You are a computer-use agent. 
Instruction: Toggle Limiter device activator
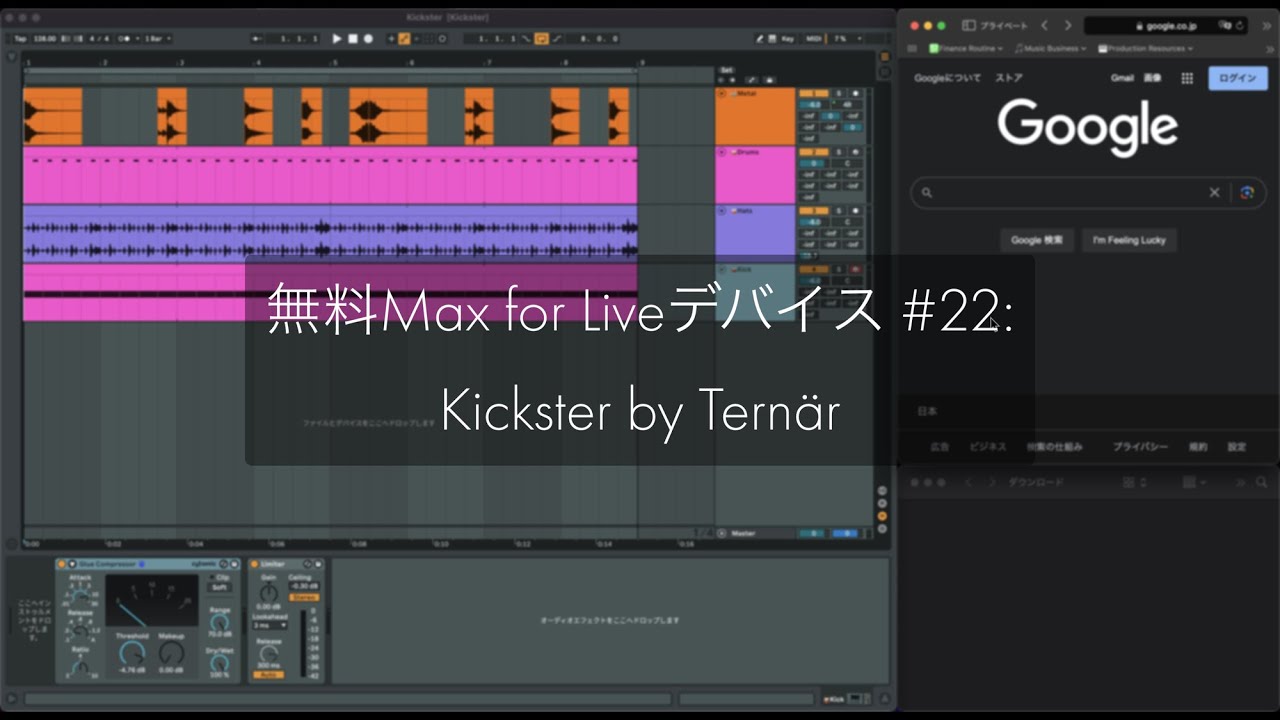[x=254, y=564]
